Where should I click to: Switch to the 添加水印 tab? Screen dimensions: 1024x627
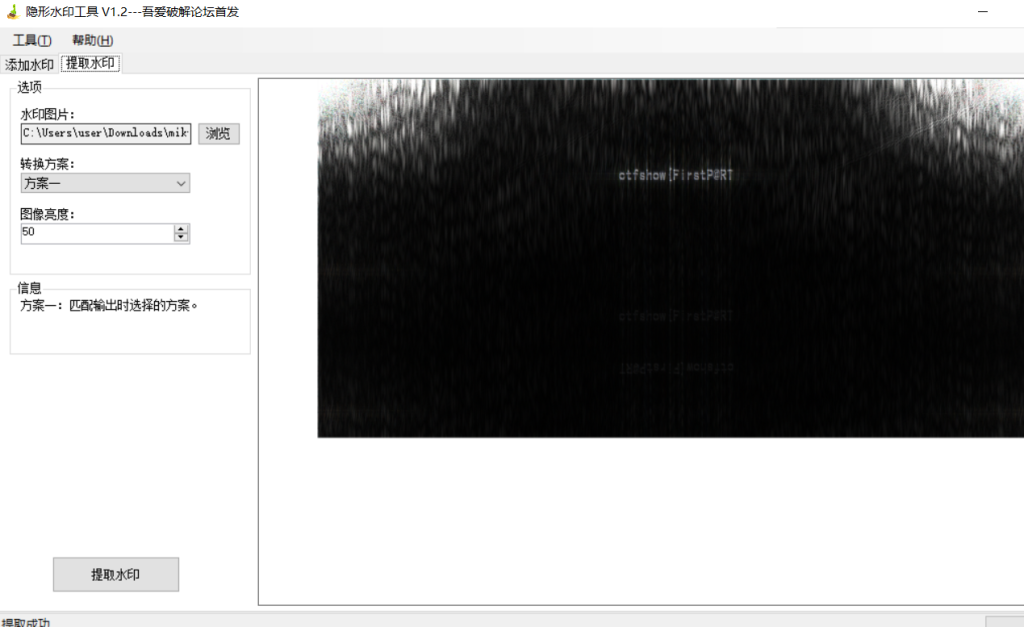click(x=29, y=64)
